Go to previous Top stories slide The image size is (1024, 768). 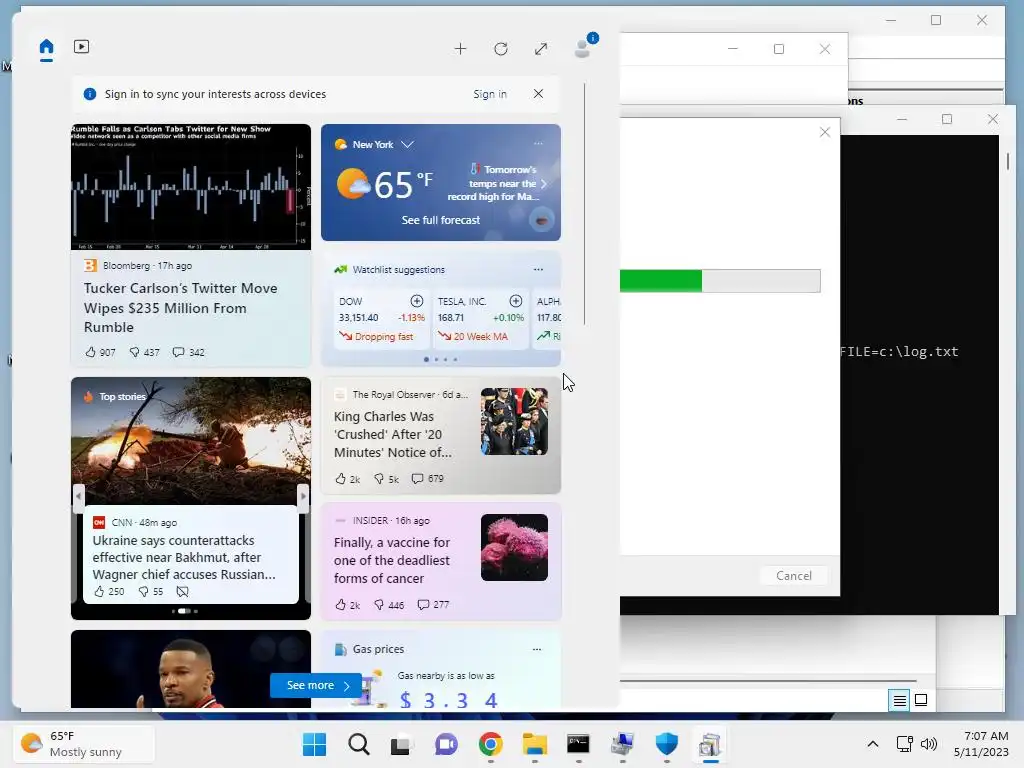coord(79,496)
